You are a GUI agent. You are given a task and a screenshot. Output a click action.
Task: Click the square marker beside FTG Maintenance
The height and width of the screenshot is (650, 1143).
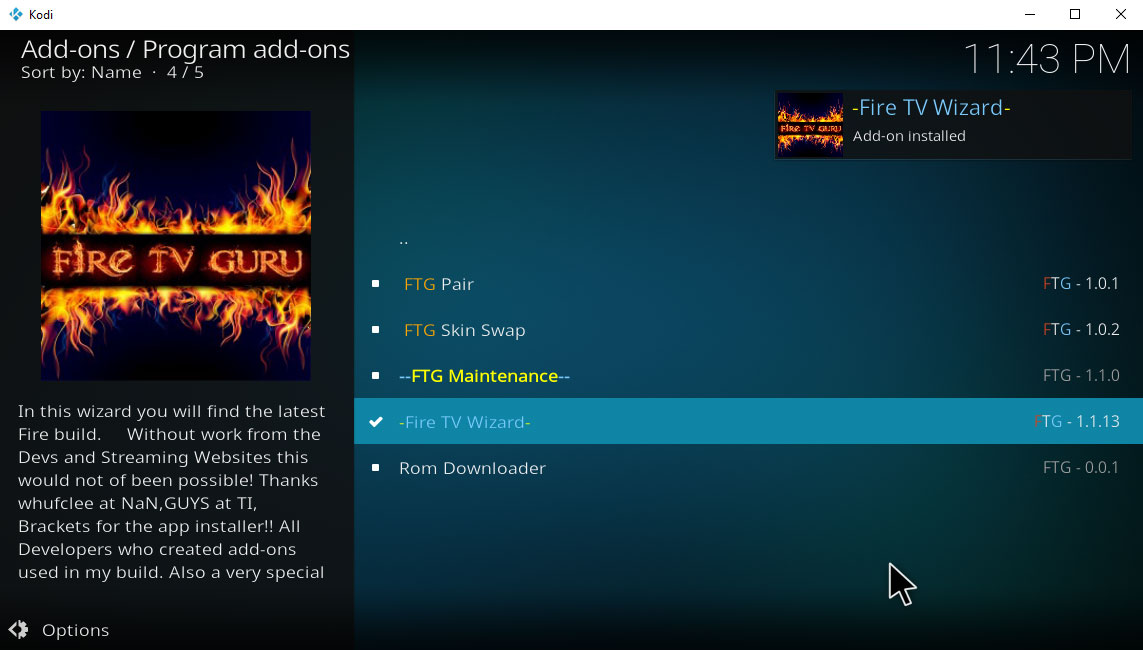(376, 376)
